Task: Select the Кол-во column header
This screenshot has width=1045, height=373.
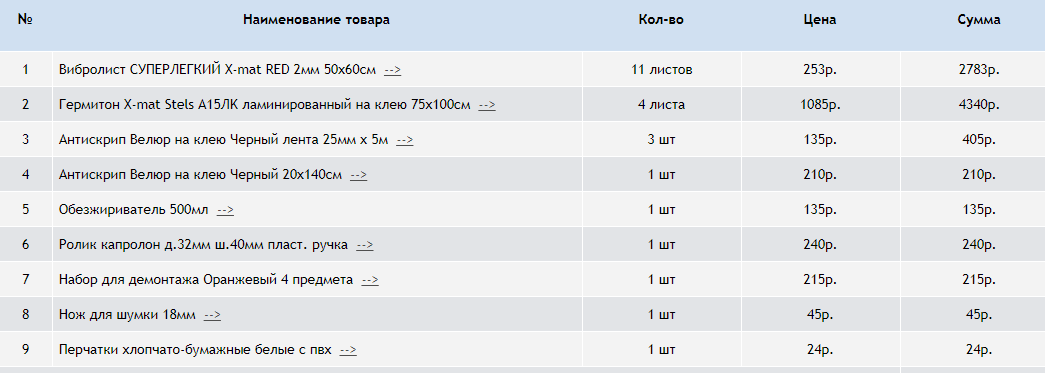Action: (661, 20)
